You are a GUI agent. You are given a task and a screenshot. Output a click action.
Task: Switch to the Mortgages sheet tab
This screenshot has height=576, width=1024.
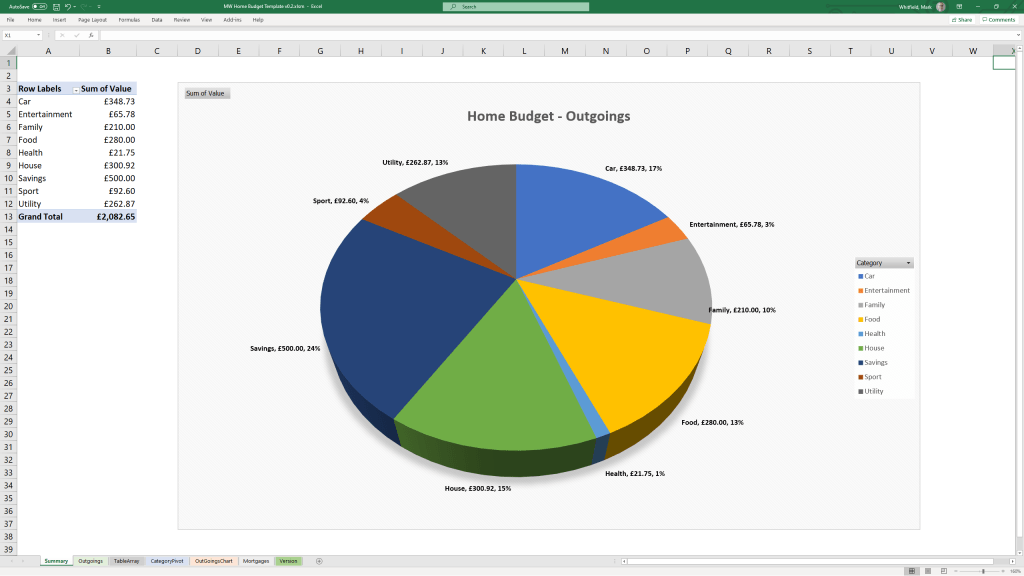[x=257, y=561]
